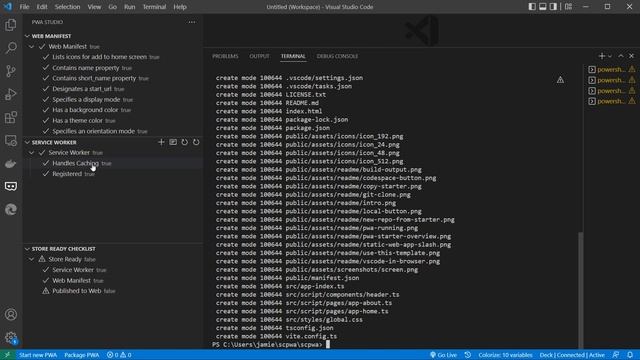Image resolution: width=640 pixels, height=360 pixels.
Task: Open Customize Layout icon in title bar
Action: click(568, 7)
